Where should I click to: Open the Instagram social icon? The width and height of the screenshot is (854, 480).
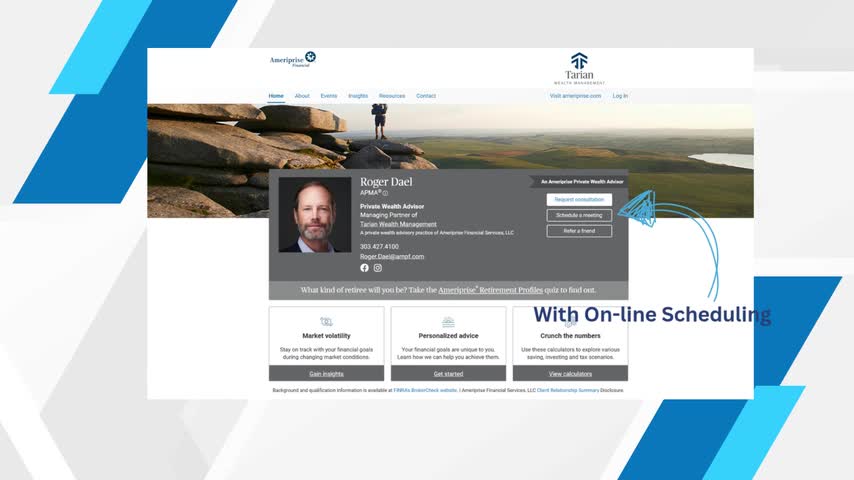tap(378, 268)
